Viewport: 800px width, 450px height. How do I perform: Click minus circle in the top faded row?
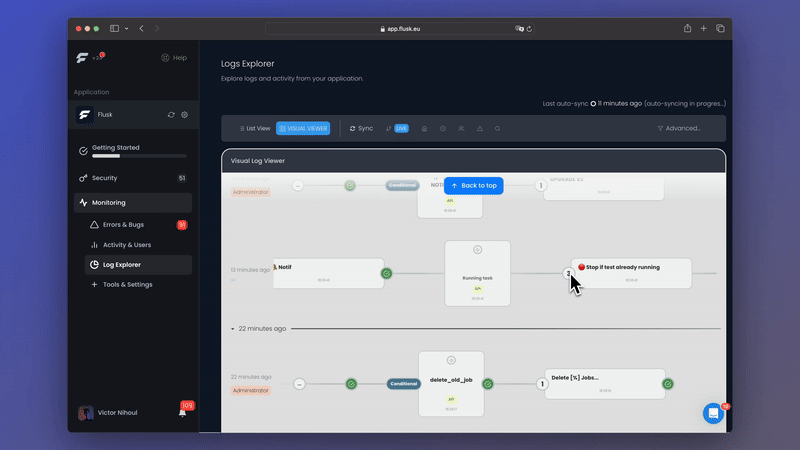tap(298, 186)
